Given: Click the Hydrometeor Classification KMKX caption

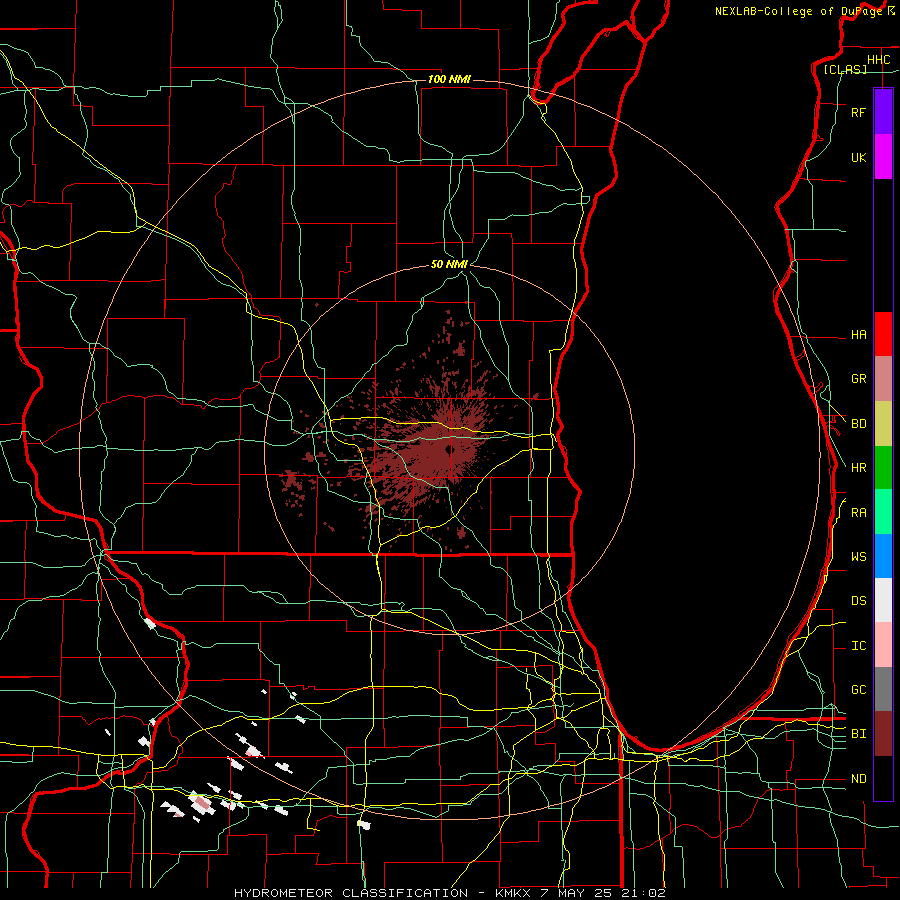Looking at the screenshot, I should pyautogui.click(x=449, y=893).
